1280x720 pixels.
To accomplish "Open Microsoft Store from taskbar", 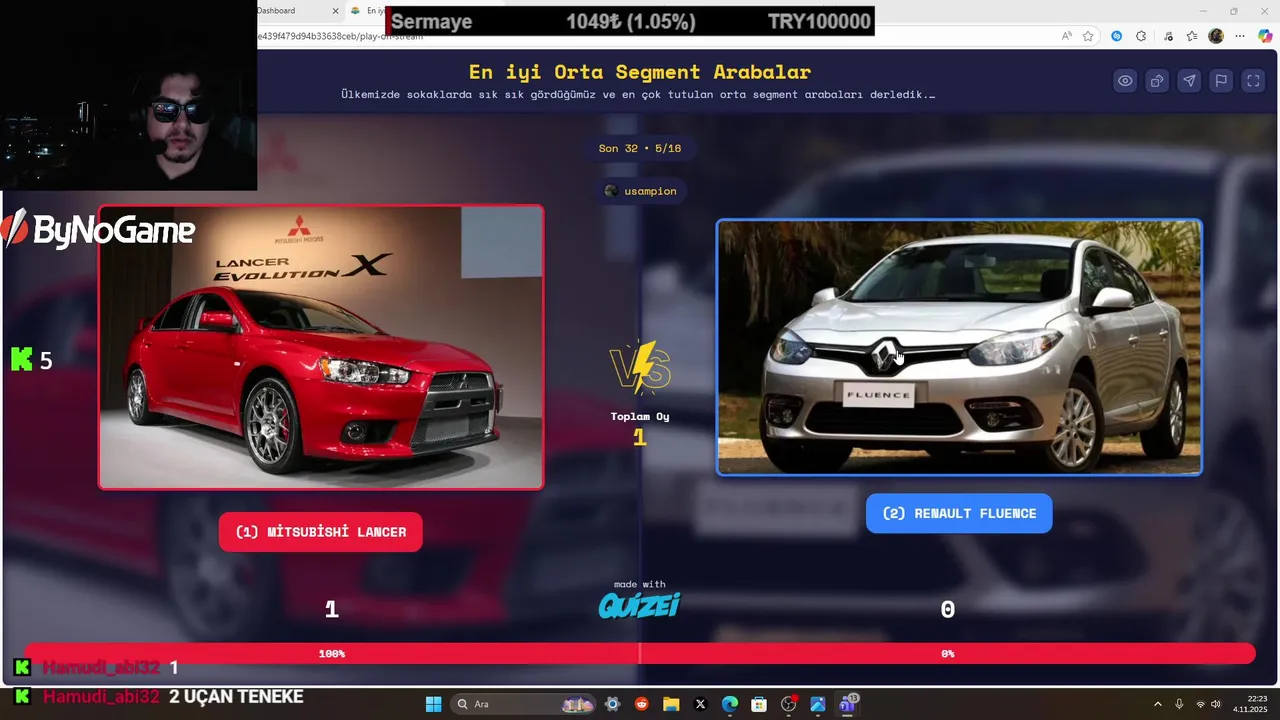I will point(759,704).
